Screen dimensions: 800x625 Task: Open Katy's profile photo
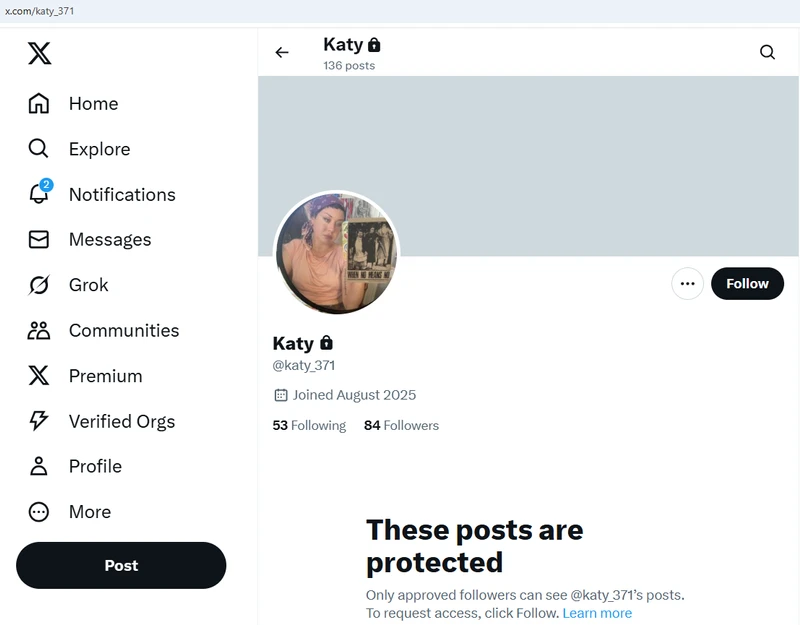click(337, 253)
